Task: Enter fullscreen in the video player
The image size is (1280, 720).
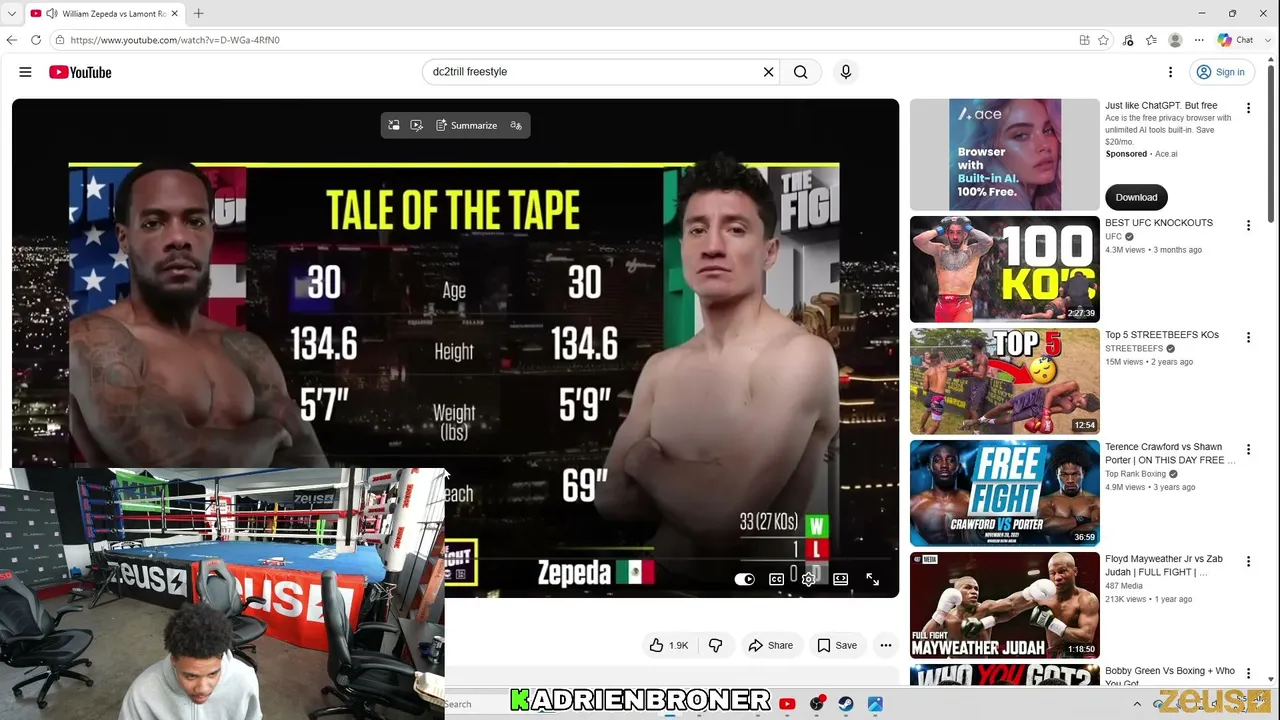Action: tap(873, 579)
